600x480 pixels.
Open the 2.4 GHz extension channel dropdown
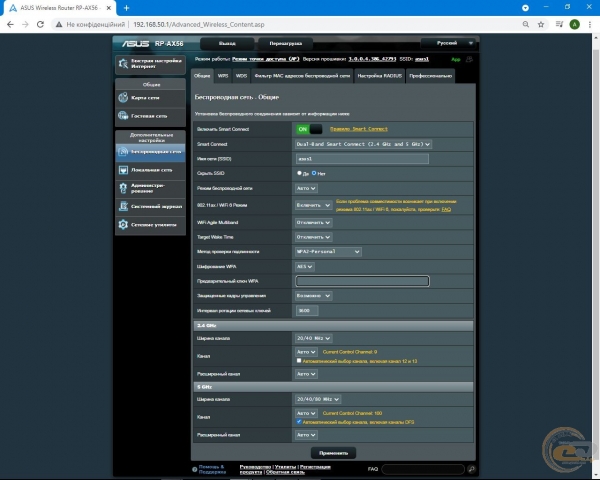click(306, 374)
